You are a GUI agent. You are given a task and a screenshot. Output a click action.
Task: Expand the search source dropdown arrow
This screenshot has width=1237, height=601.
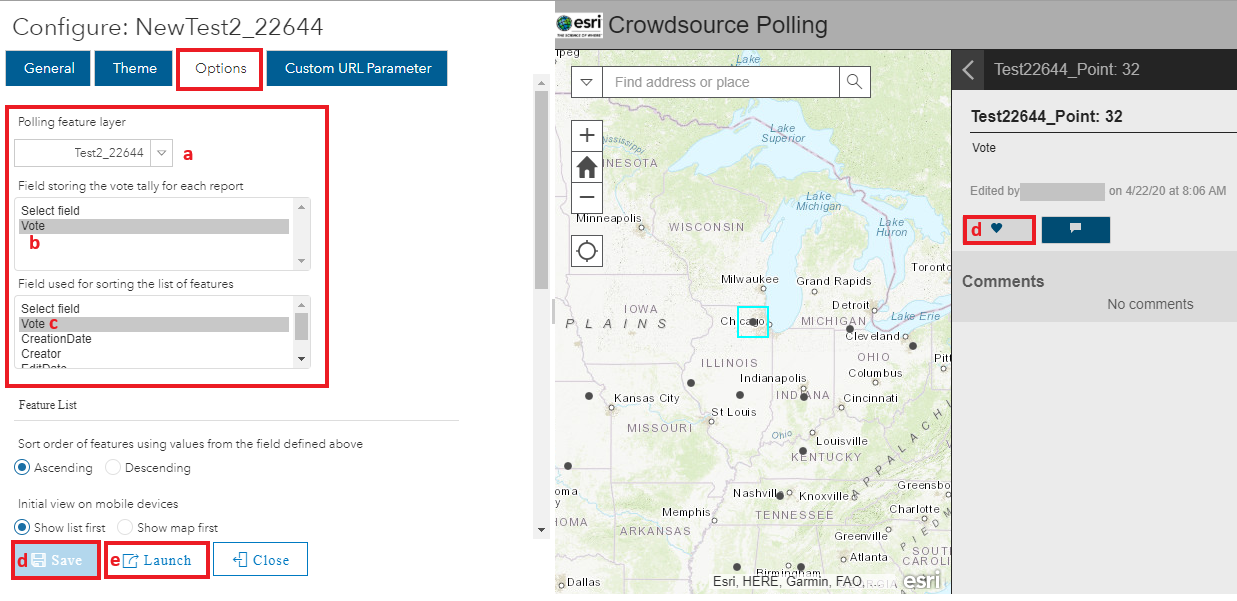587,82
